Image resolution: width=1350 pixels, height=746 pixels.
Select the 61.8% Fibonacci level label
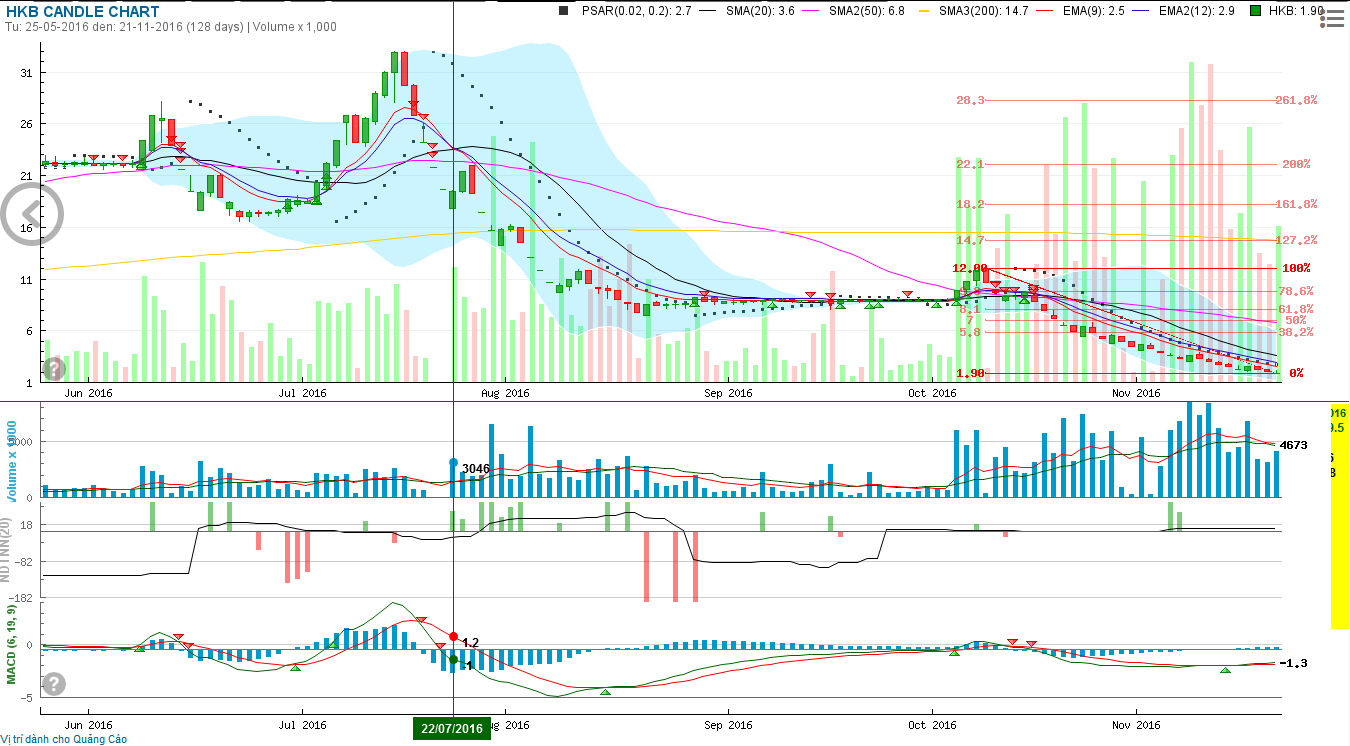click(x=1296, y=309)
